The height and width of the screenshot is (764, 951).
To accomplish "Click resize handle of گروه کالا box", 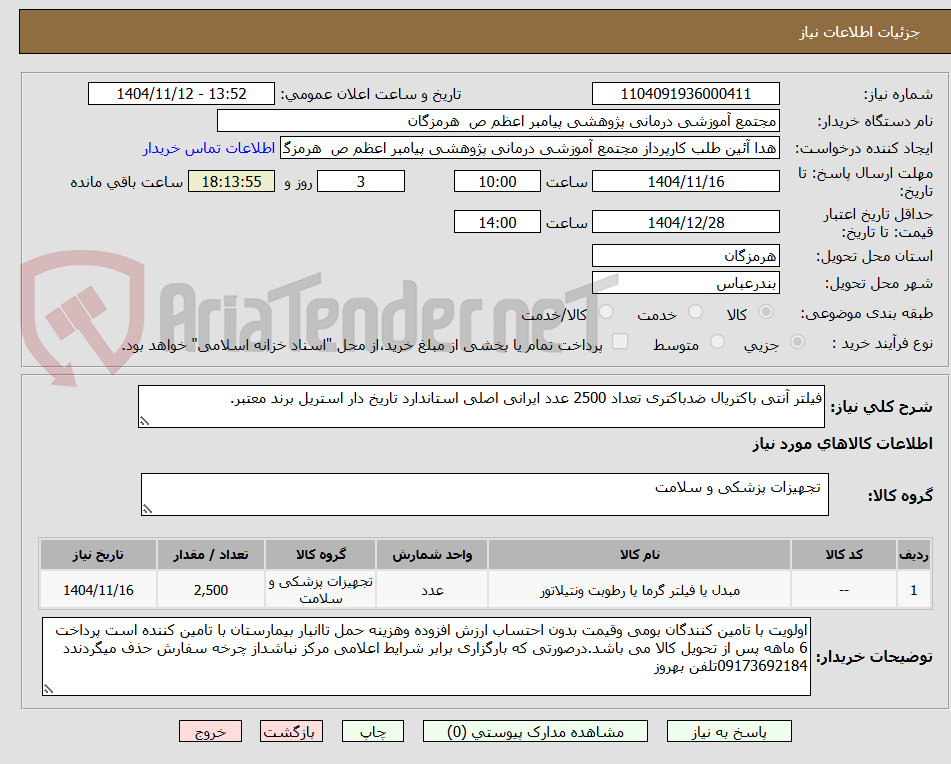I will 147,509.
